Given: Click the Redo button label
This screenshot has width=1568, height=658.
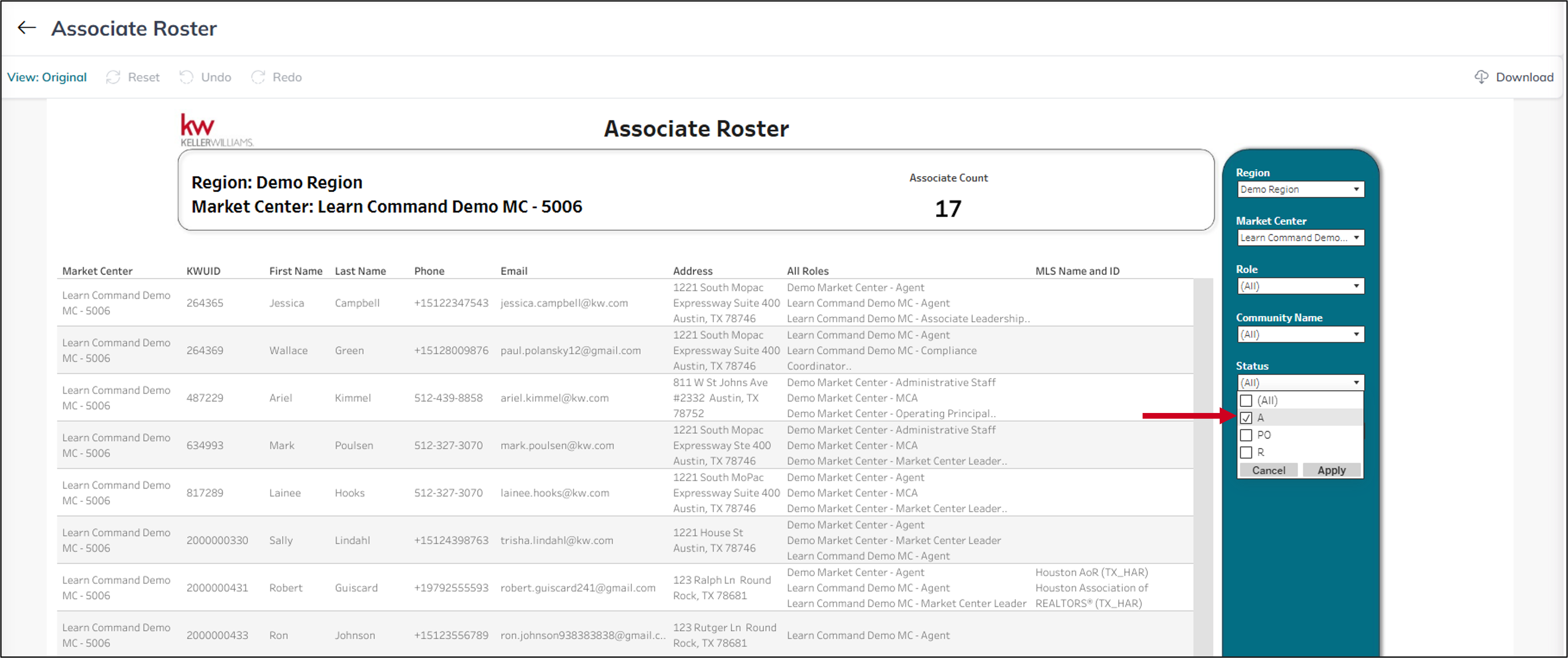Looking at the screenshot, I should [x=287, y=77].
